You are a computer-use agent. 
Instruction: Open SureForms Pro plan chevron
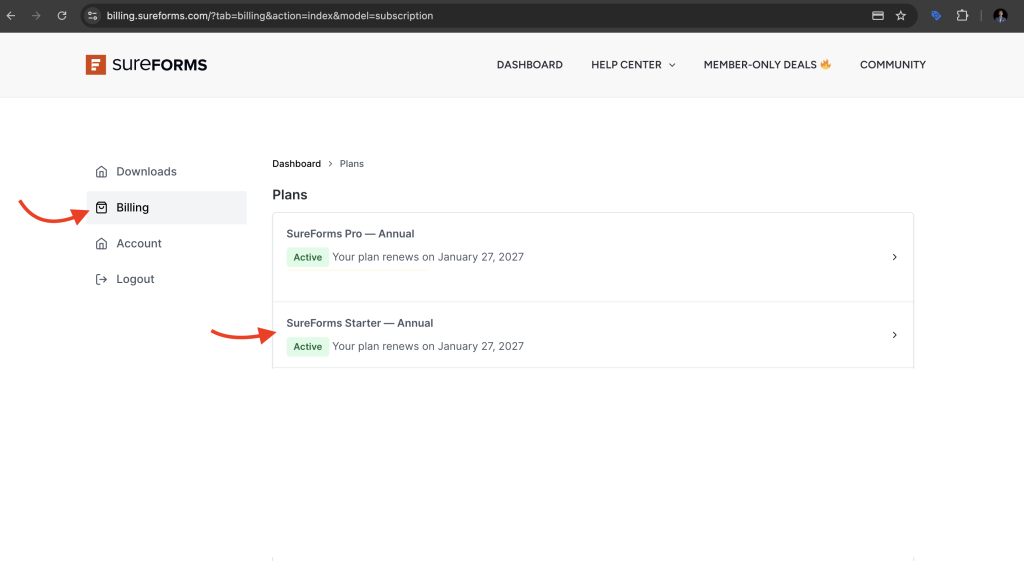895,257
